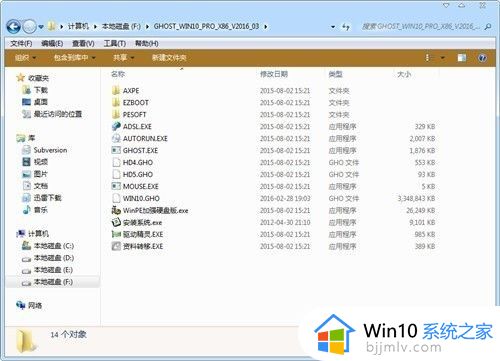This screenshot has width=500, height=361.
Task: Click the Forward navigation arrow button
Action: coord(29,27)
